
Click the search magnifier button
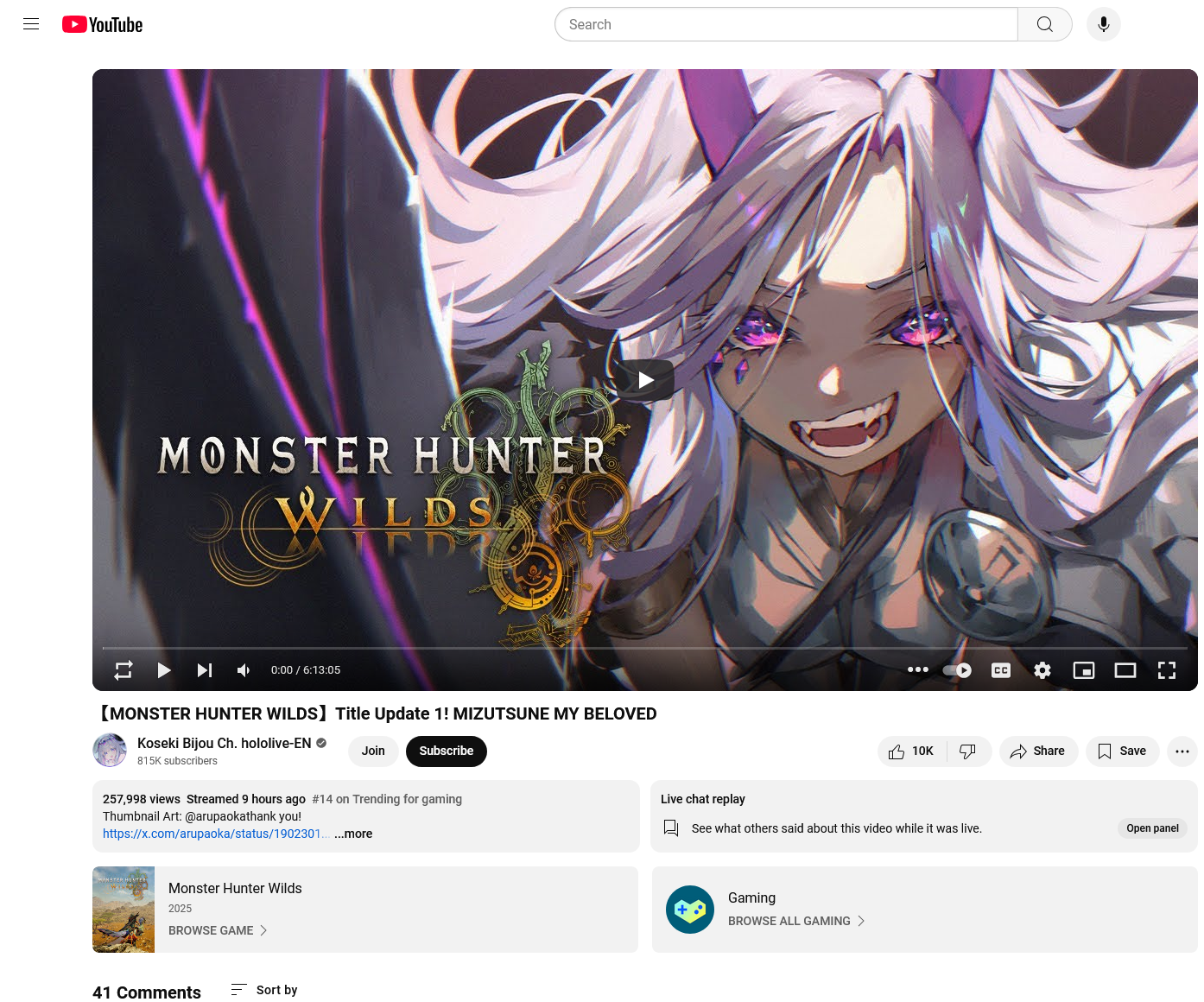(x=1044, y=24)
